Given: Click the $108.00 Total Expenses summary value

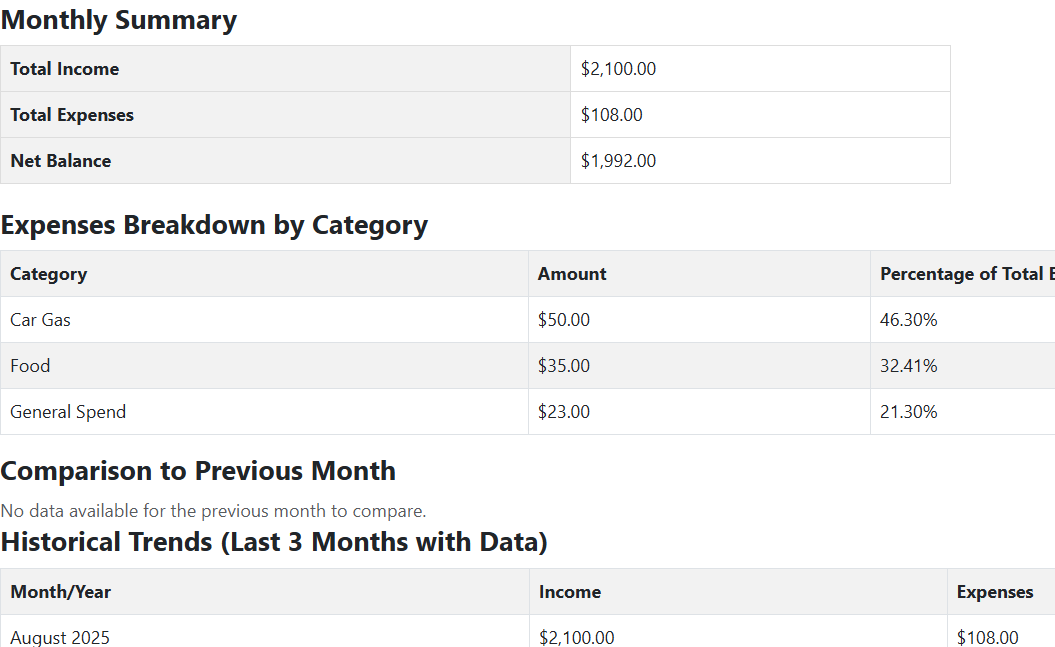Looking at the screenshot, I should [612, 115].
